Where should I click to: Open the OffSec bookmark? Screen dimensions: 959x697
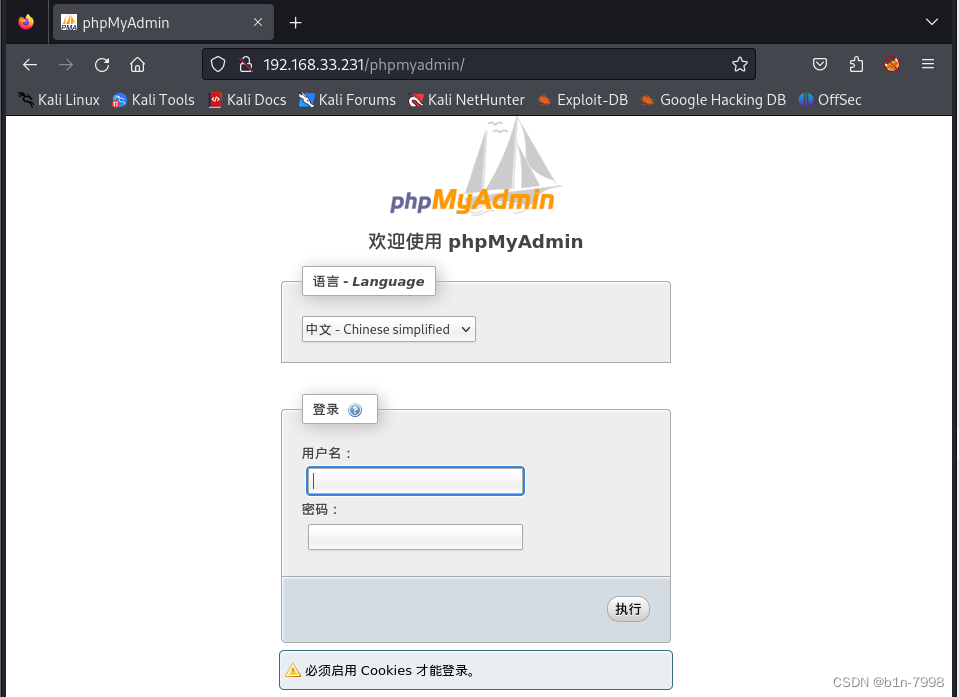[x=830, y=100]
